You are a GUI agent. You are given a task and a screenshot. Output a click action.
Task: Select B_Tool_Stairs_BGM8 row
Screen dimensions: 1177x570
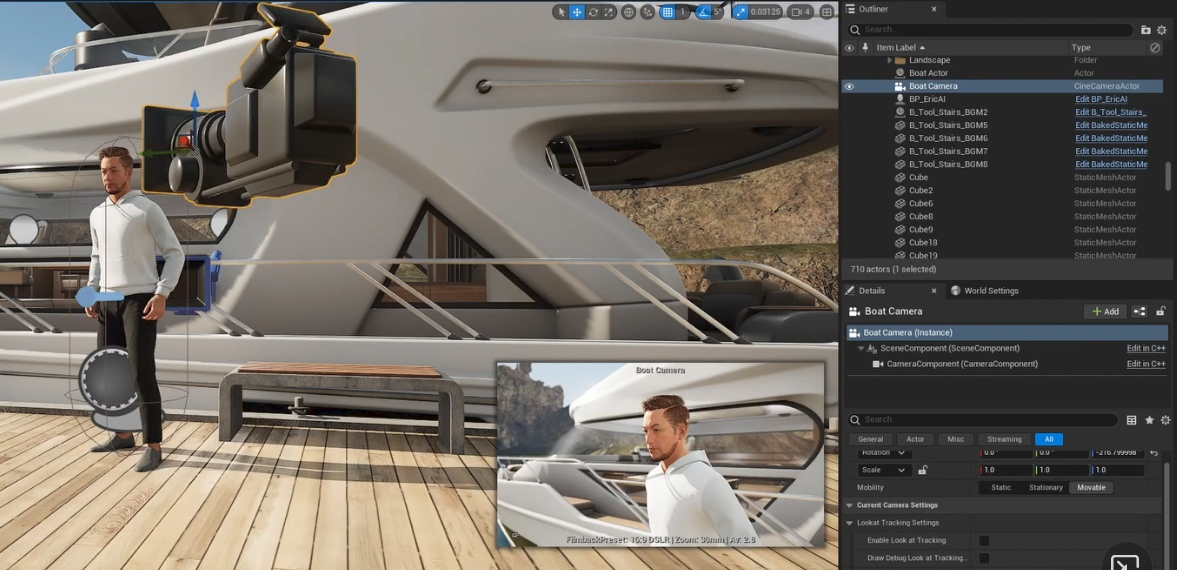[1003, 164]
